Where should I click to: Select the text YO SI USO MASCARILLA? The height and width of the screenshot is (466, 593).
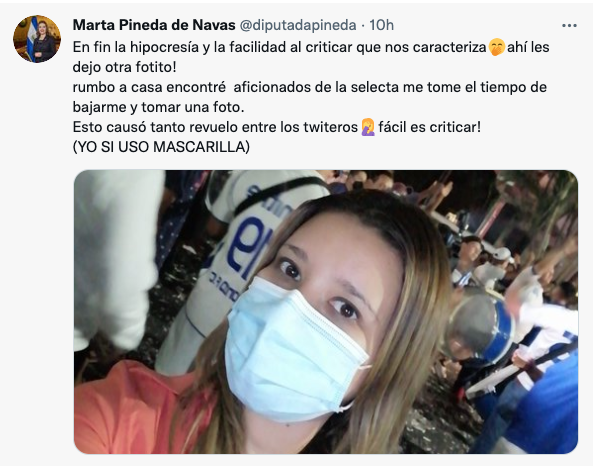[x=161, y=147]
